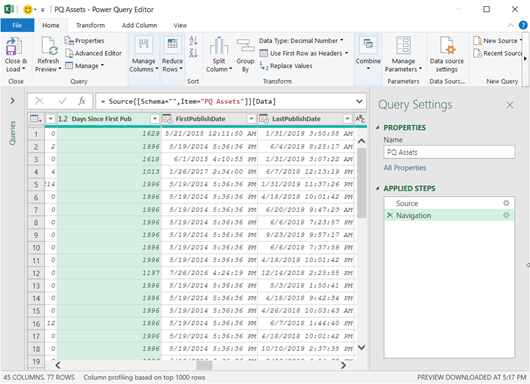
Task: Open Days Since First Pub filter dropdown
Action: (x=154, y=119)
